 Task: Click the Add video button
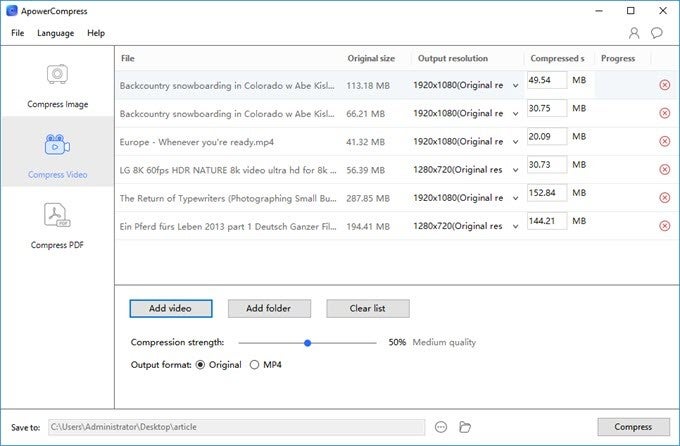[170, 308]
